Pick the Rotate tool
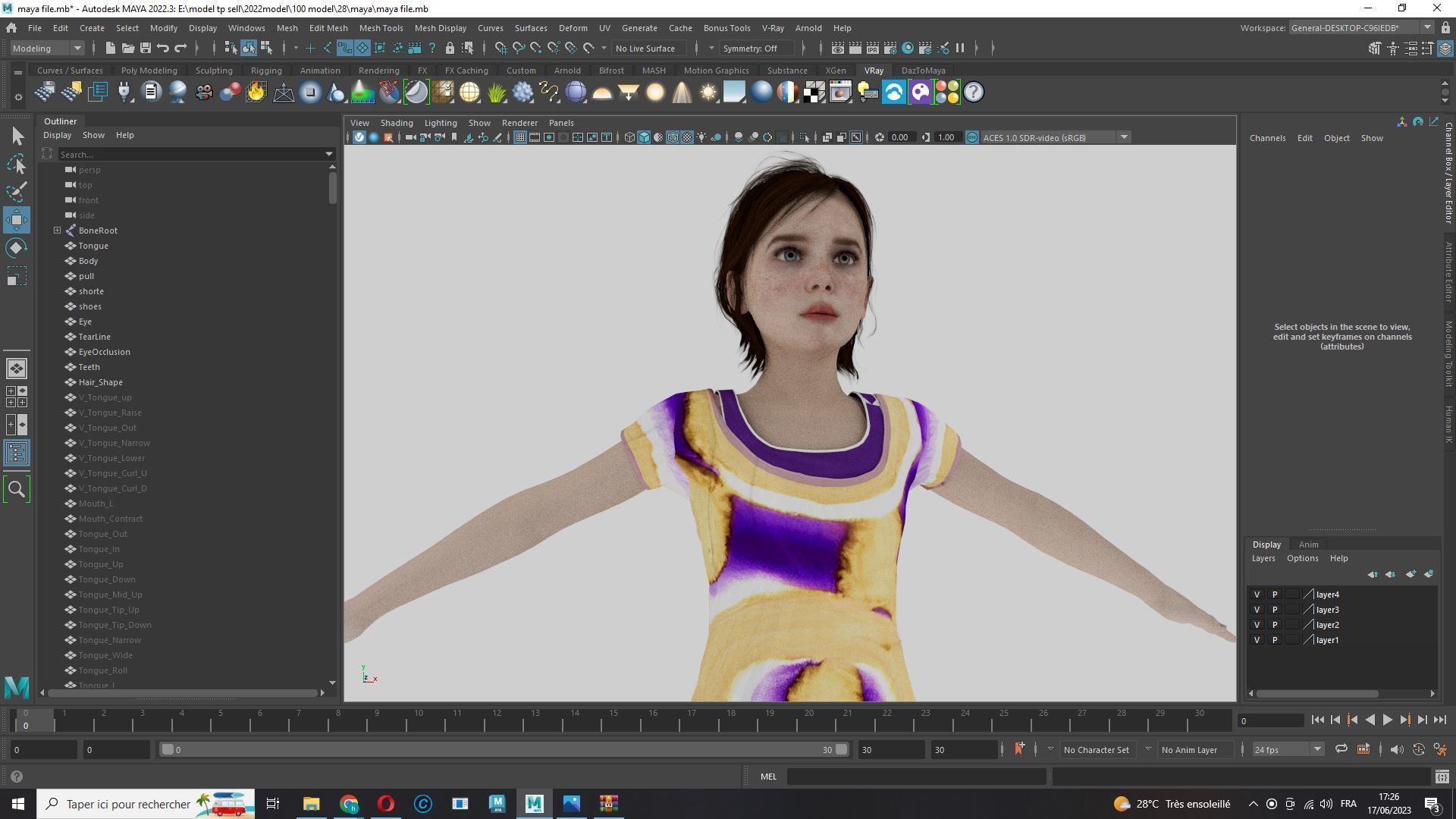The image size is (1456, 819). (17, 248)
